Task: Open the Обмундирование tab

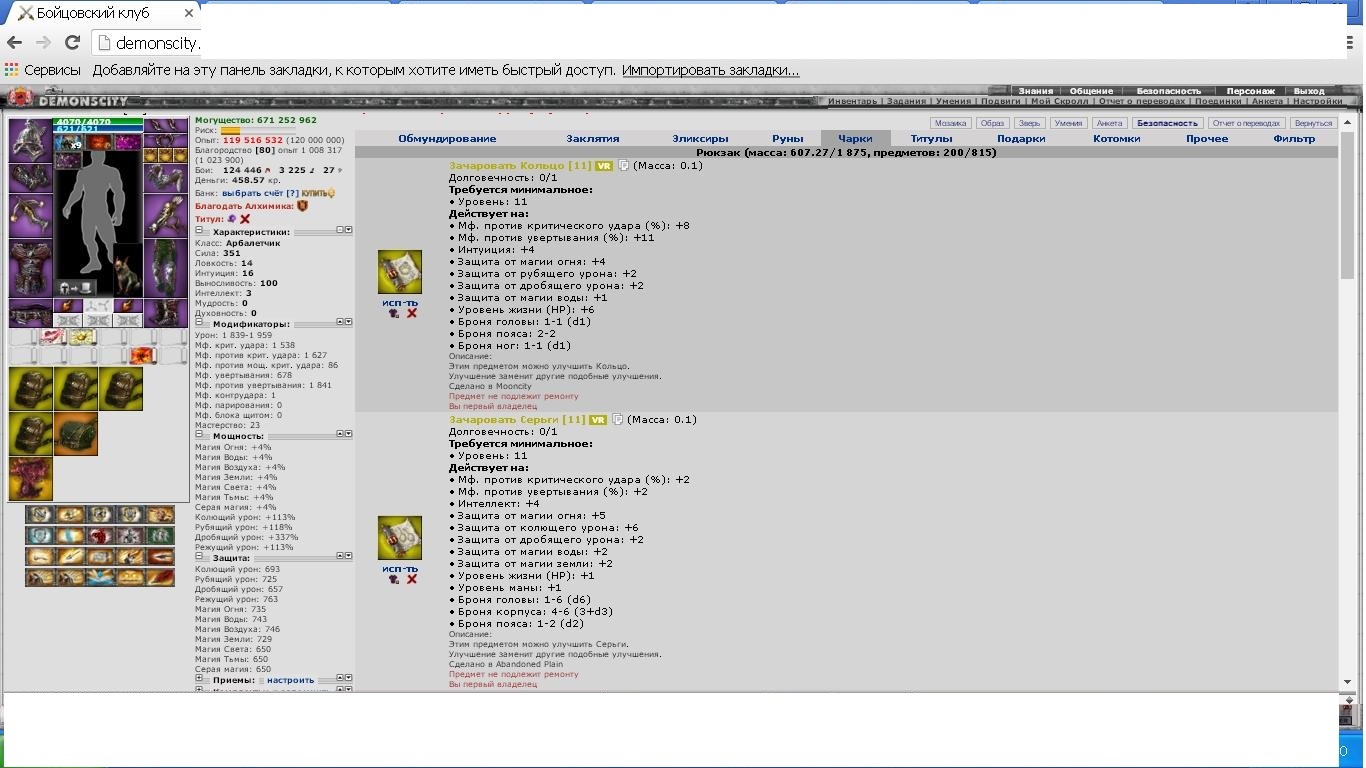Action: (x=447, y=139)
